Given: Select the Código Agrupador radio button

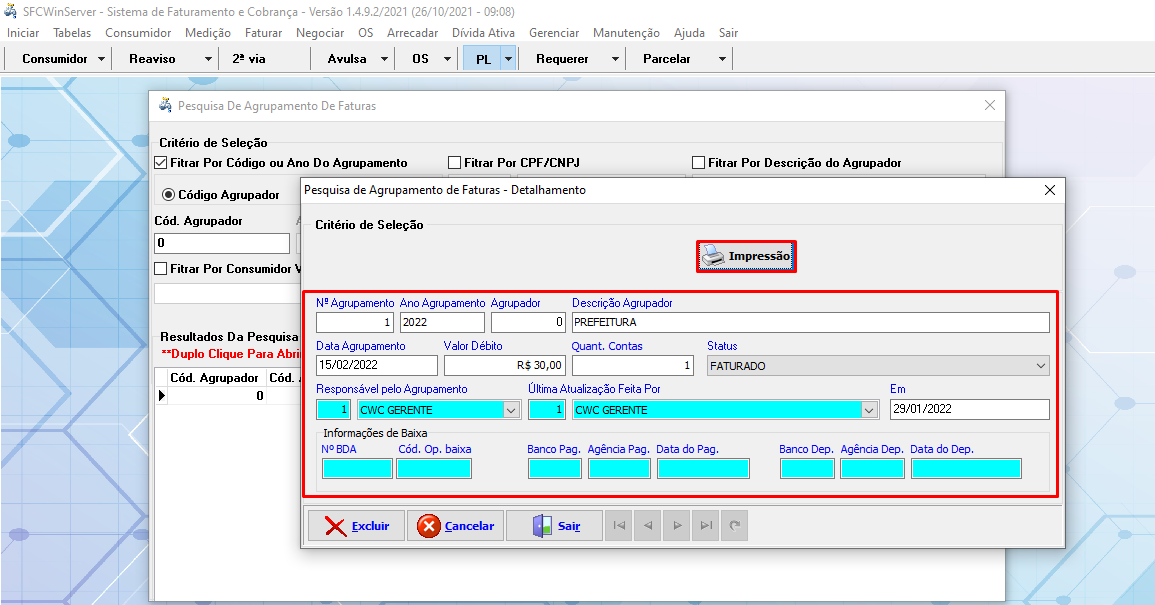Looking at the screenshot, I should point(168,195).
